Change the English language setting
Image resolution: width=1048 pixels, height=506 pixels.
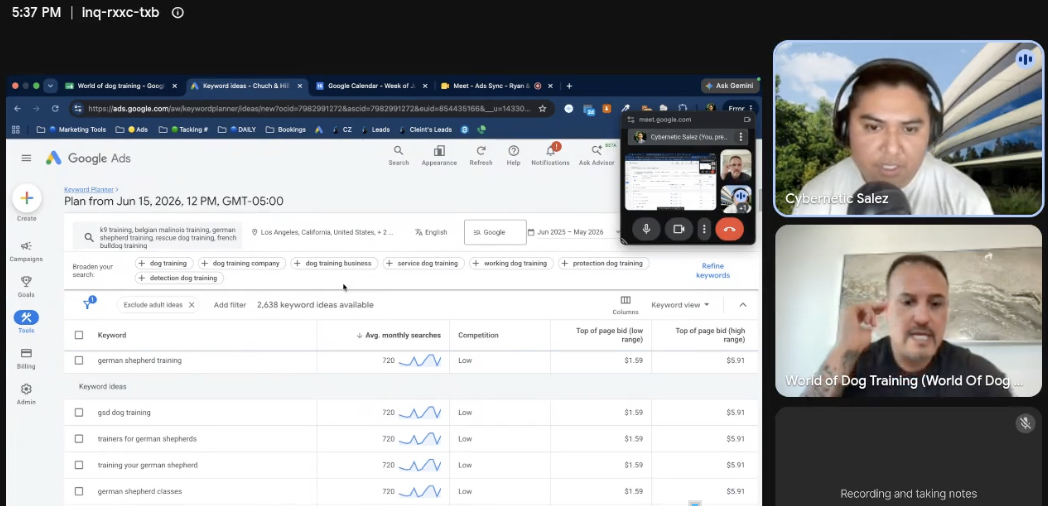click(431, 232)
